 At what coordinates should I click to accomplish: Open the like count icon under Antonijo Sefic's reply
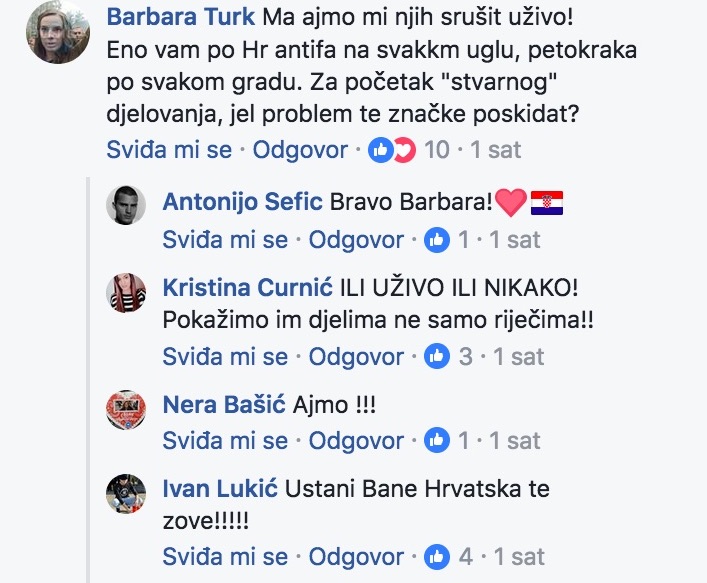(x=437, y=240)
